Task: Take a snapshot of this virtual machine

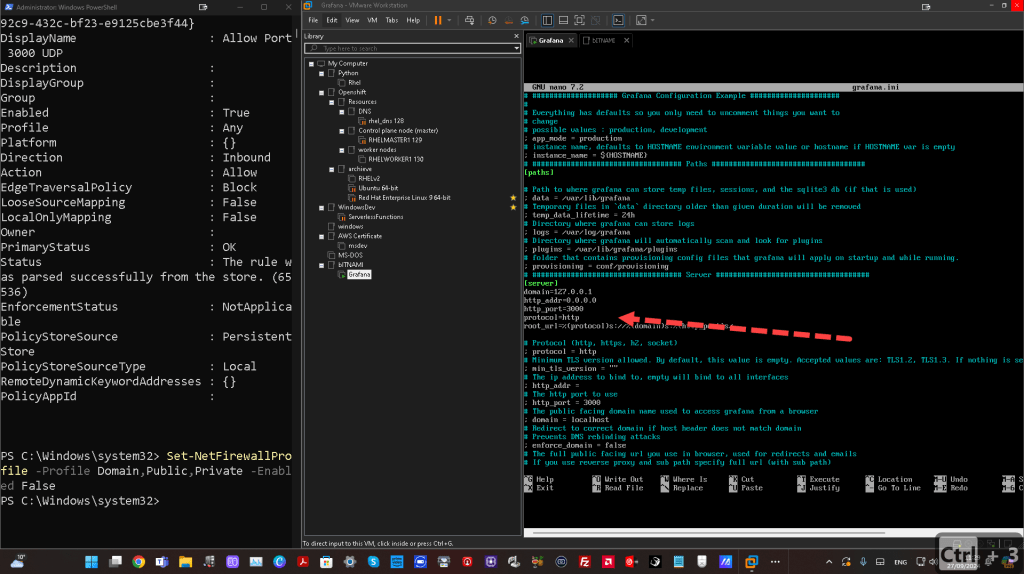Action: [x=492, y=20]
